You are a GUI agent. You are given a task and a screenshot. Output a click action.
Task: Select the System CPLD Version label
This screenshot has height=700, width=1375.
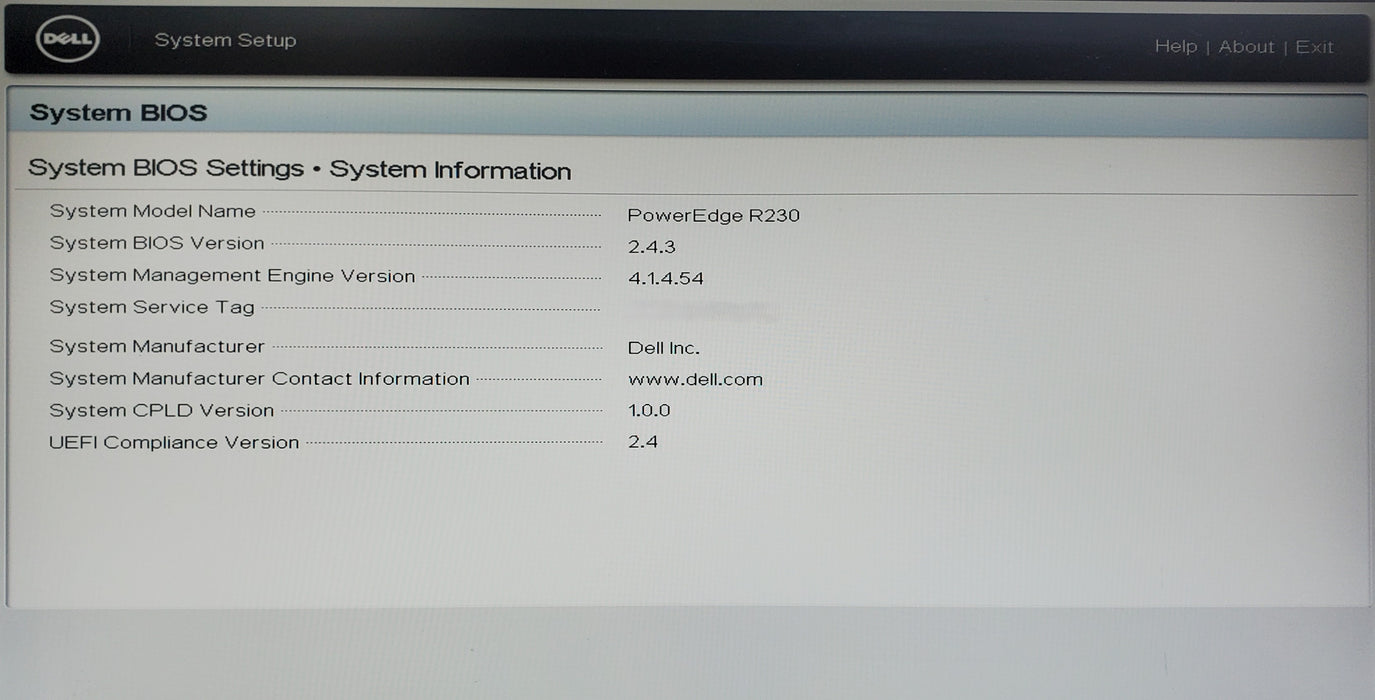pyautogui.click(x=161, y=410)
